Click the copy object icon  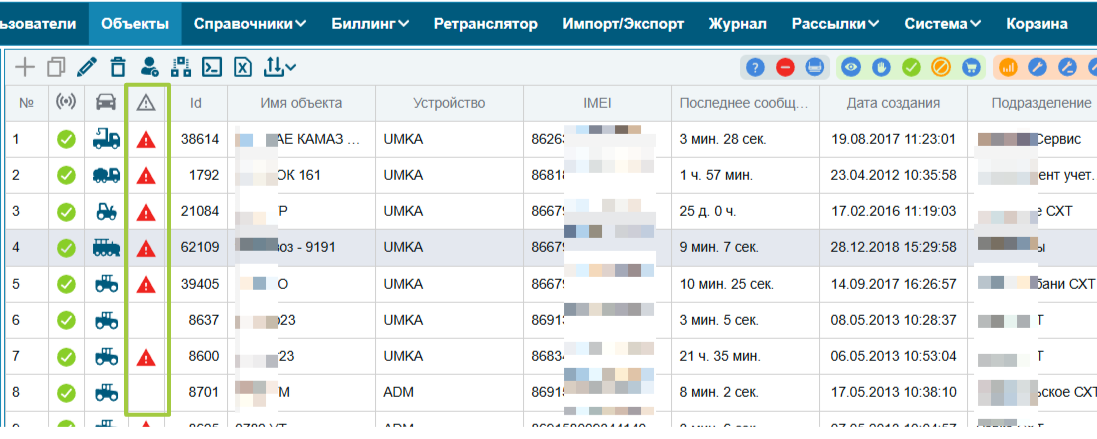[56, 67]
